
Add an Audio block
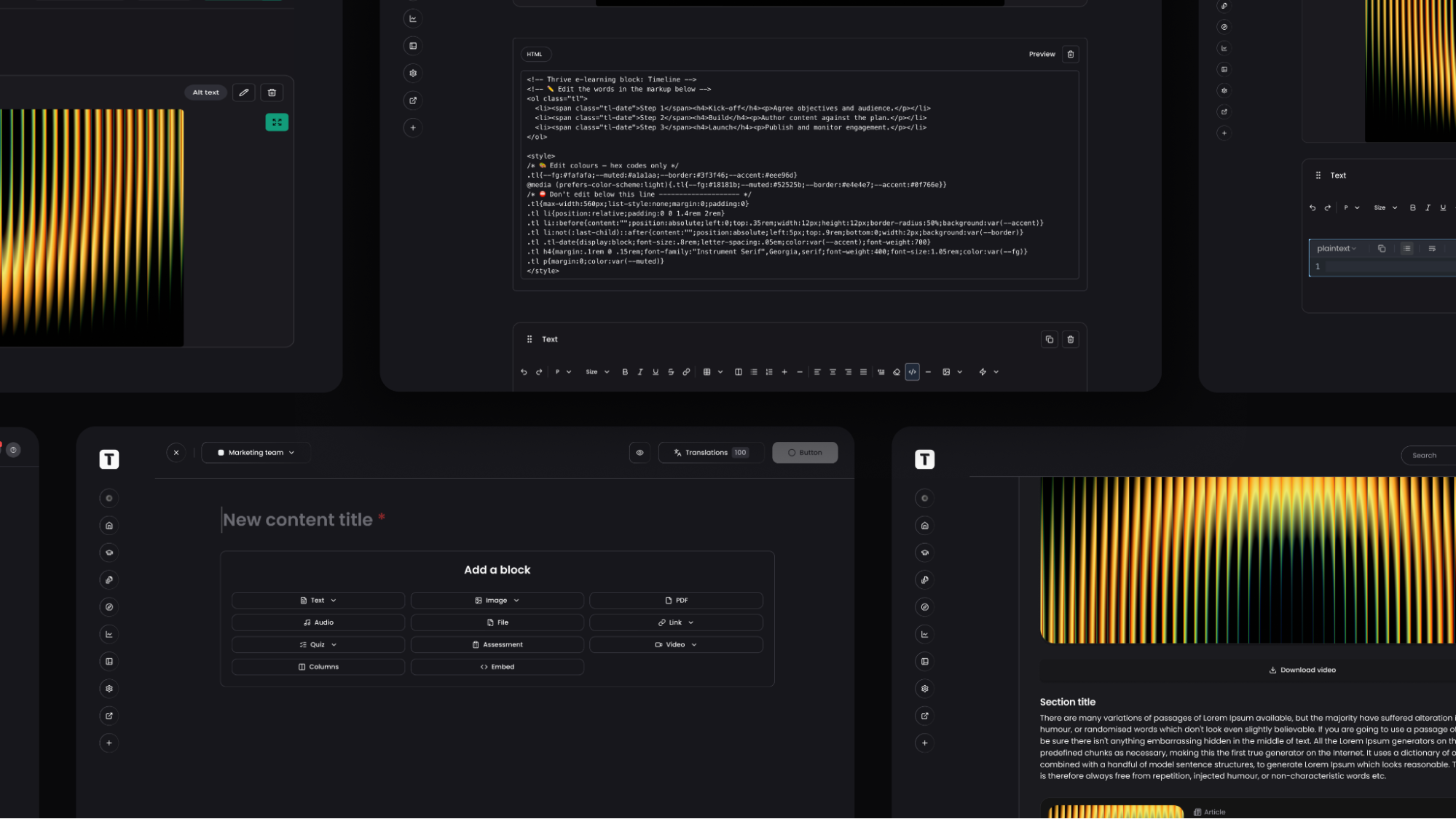pos(318,622)
